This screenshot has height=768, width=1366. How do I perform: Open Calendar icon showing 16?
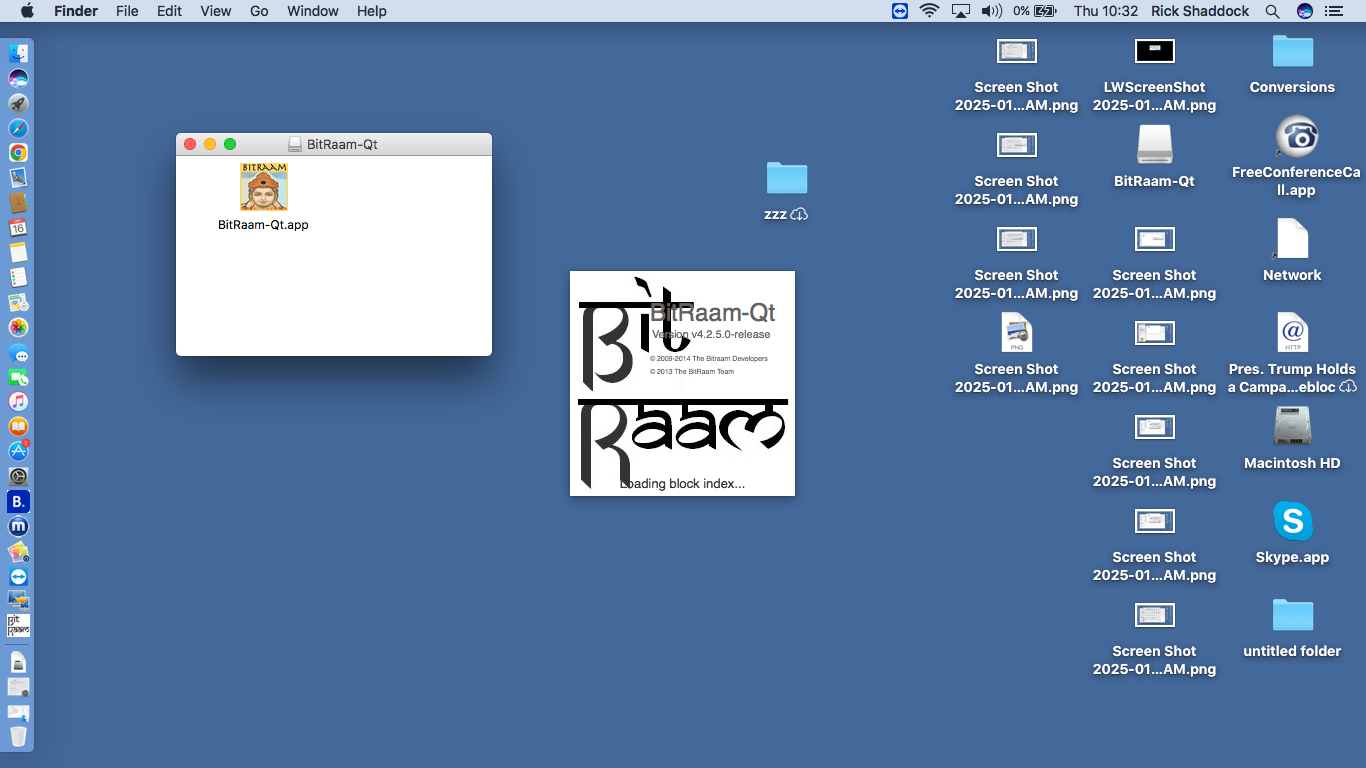click(18, 228)
